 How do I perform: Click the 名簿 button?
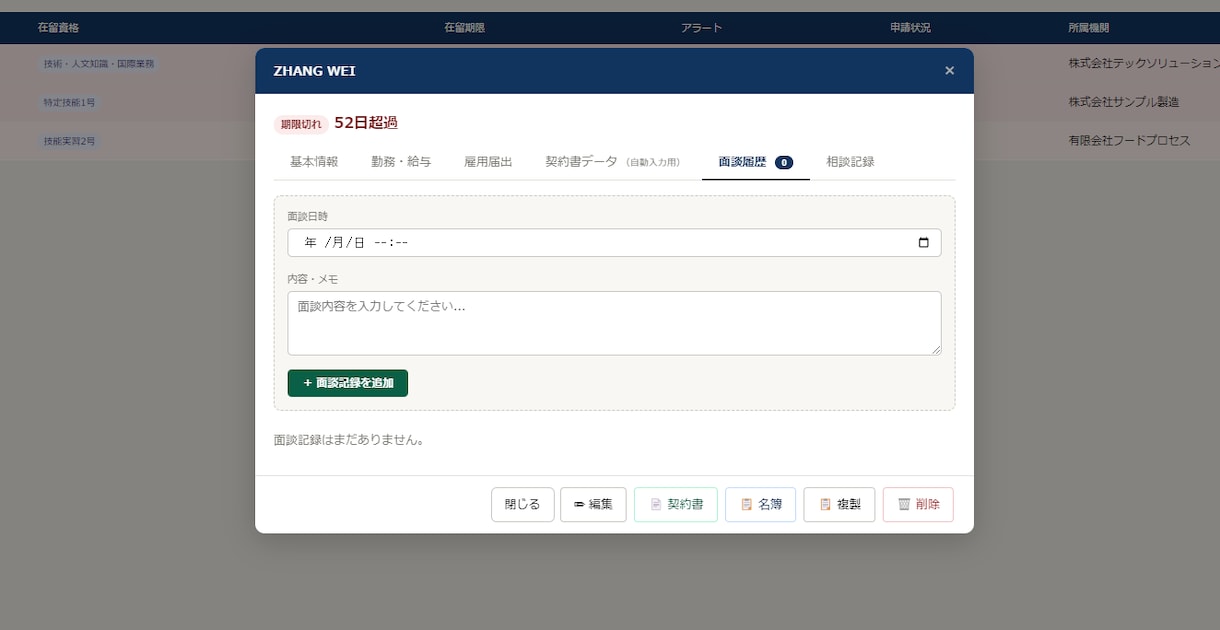[761, 505]
